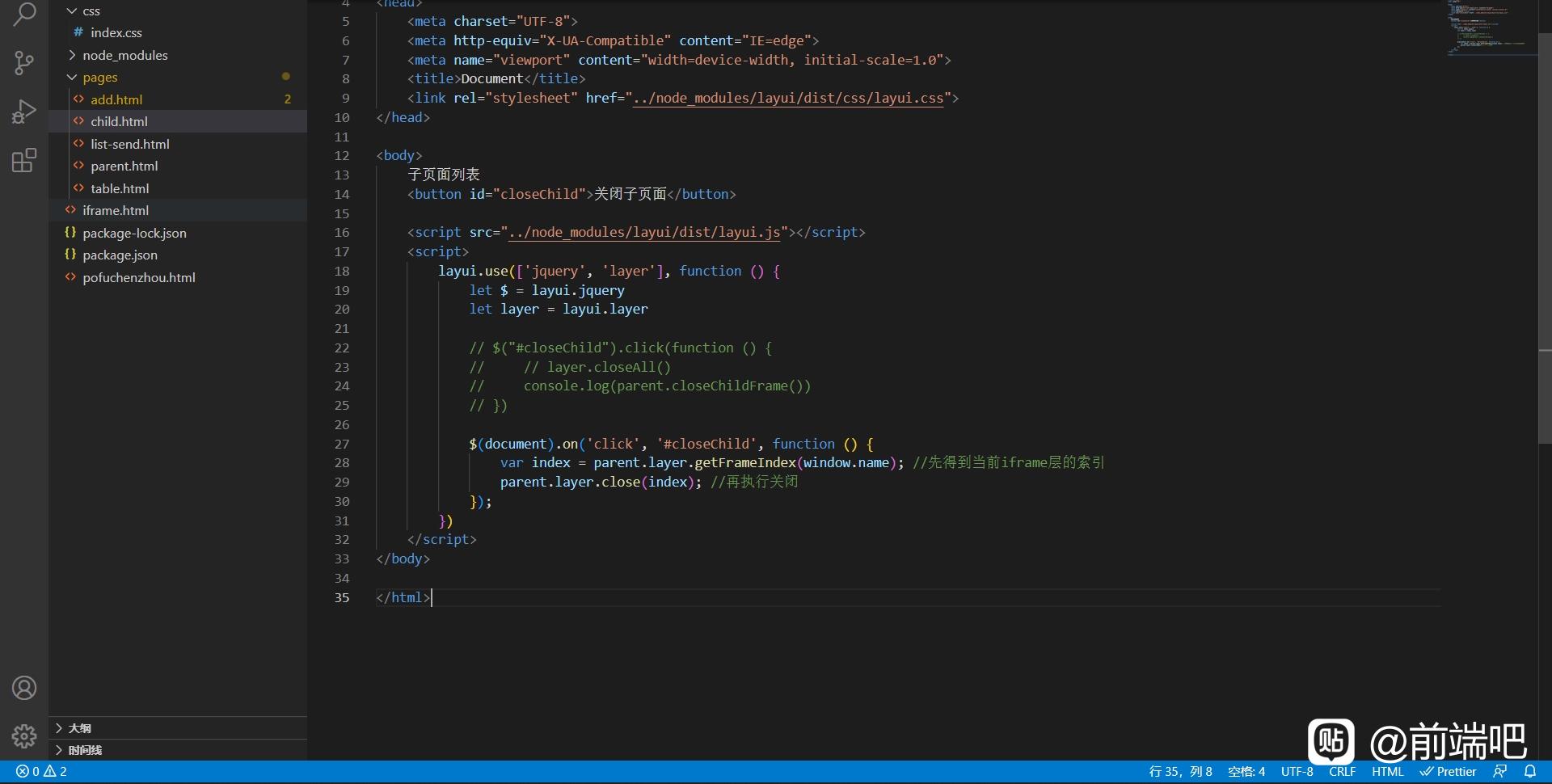Click line number 27 in gutter
This screenshot has height=784, width=1552.
point(342,444)
